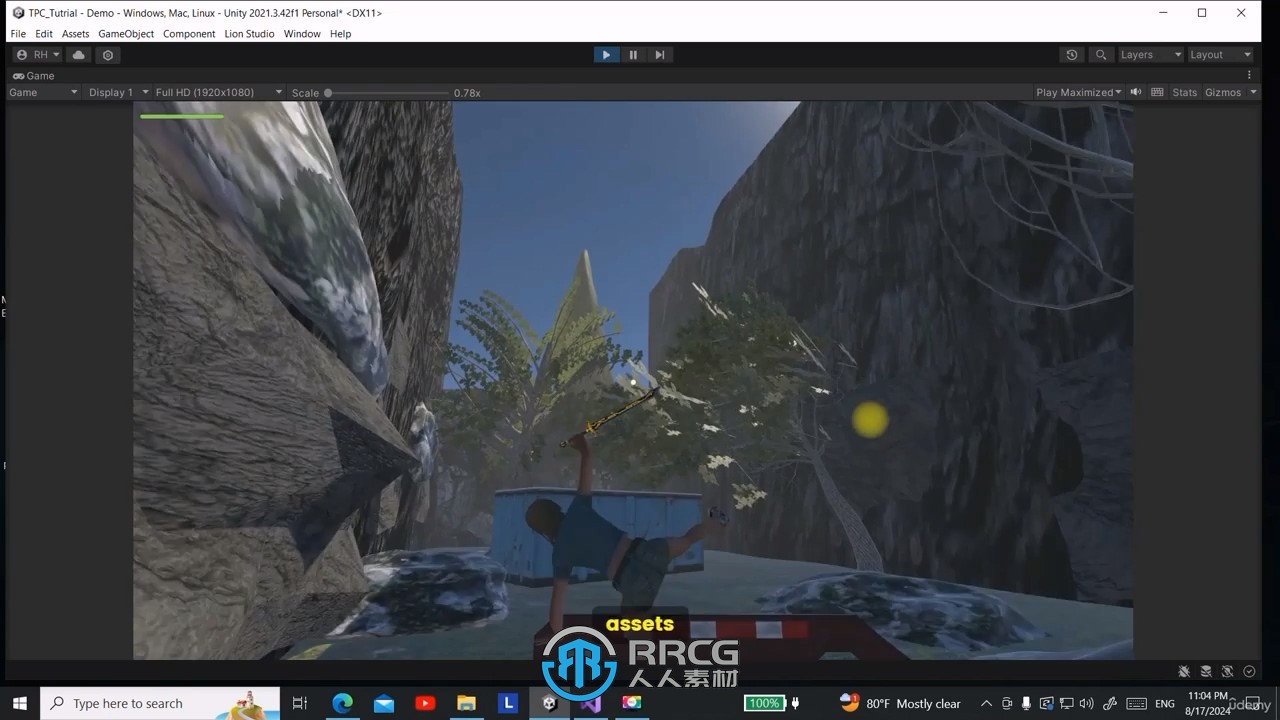1280x720 pixels.
Task: Open the GameObject menu
Action: 126,34
